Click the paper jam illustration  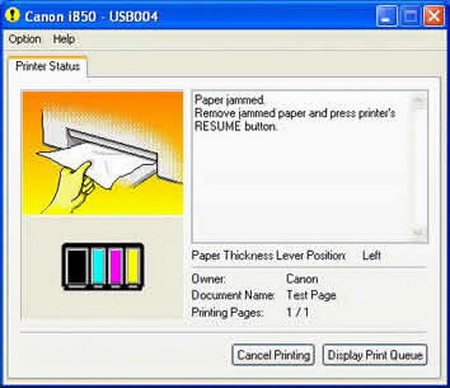[103, 153]
